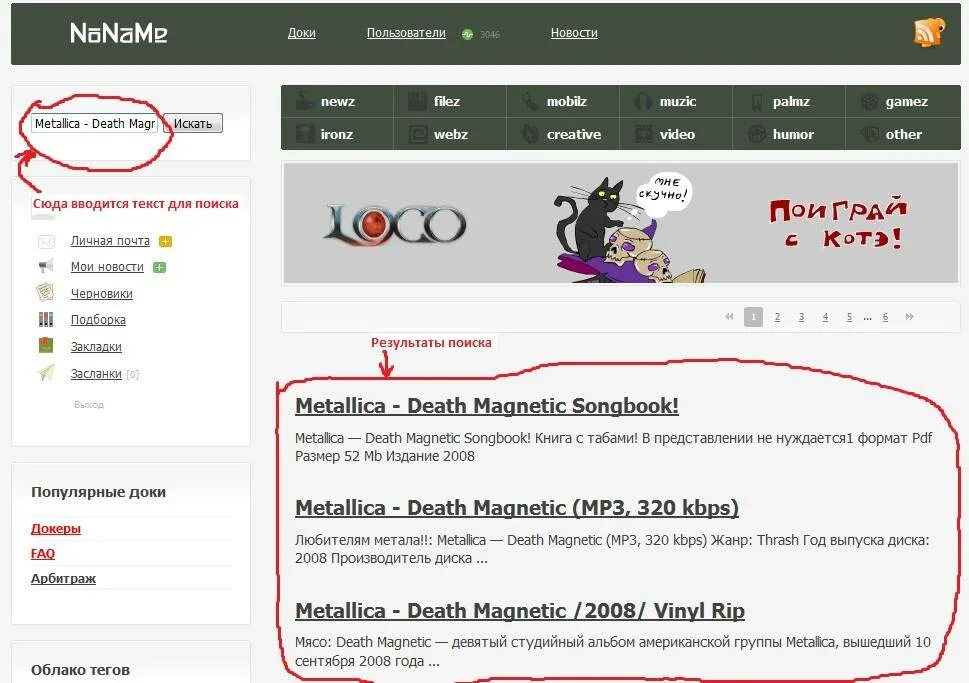
Task: Open the webz category
Action: pyautogui.click(x=450, y=134)
